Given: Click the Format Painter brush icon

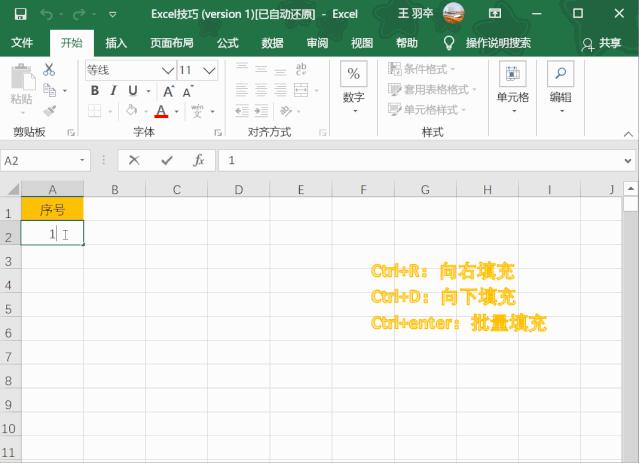Looking at the screenshot, I should [x=49, y=110].
